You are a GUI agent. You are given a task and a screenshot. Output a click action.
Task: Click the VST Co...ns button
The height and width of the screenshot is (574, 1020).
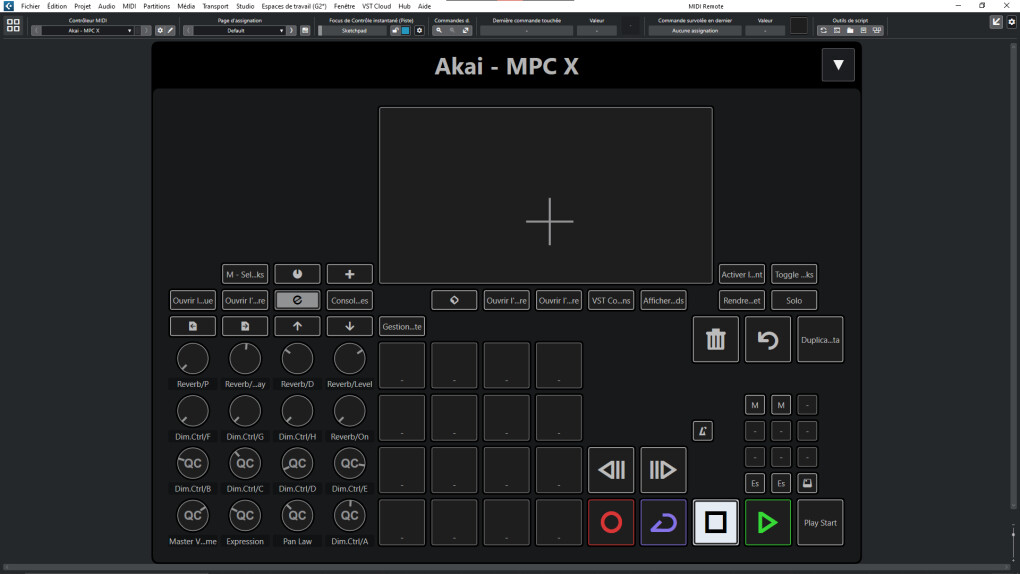[611, 300]
